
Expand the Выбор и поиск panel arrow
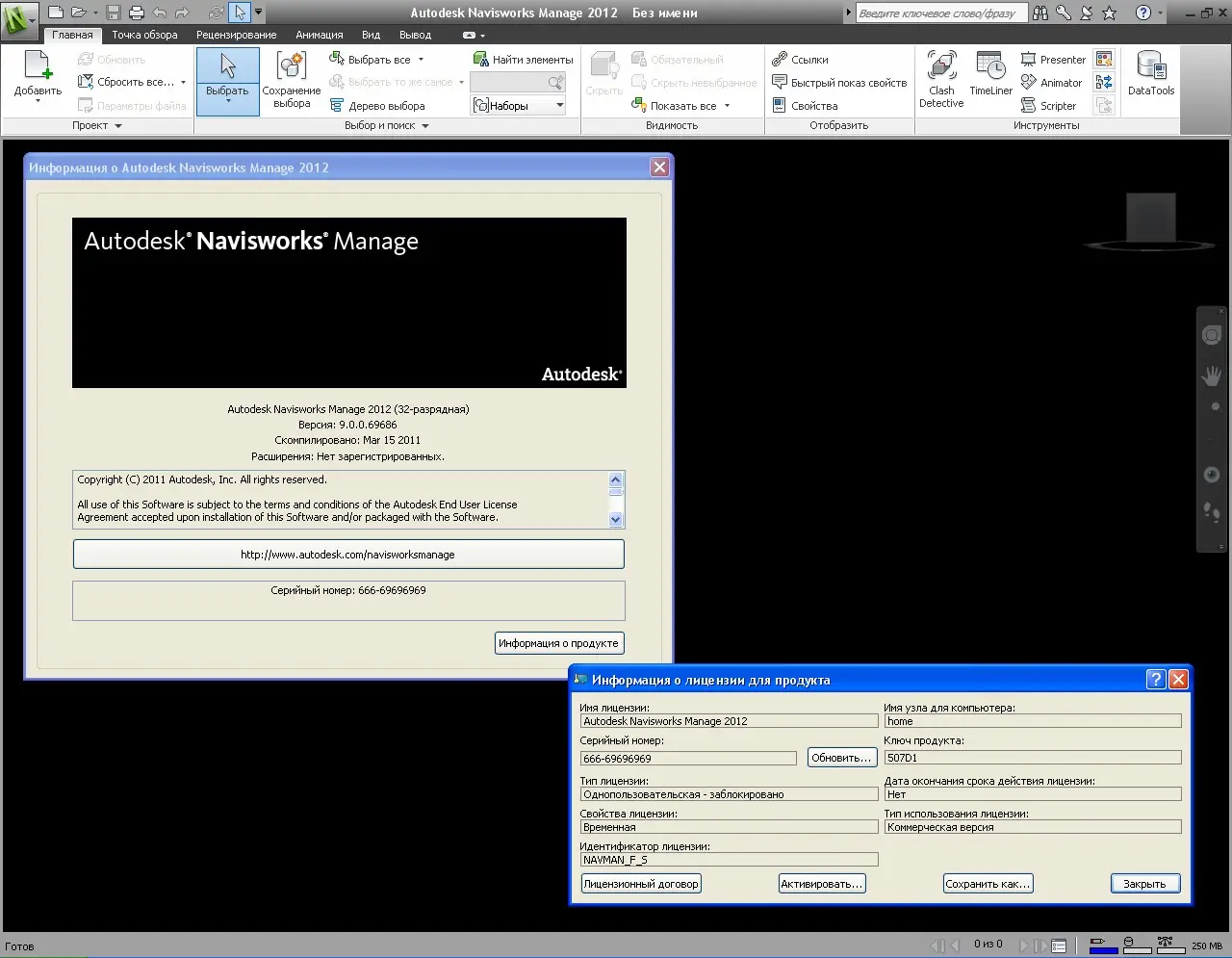click(x=424, y=126)
